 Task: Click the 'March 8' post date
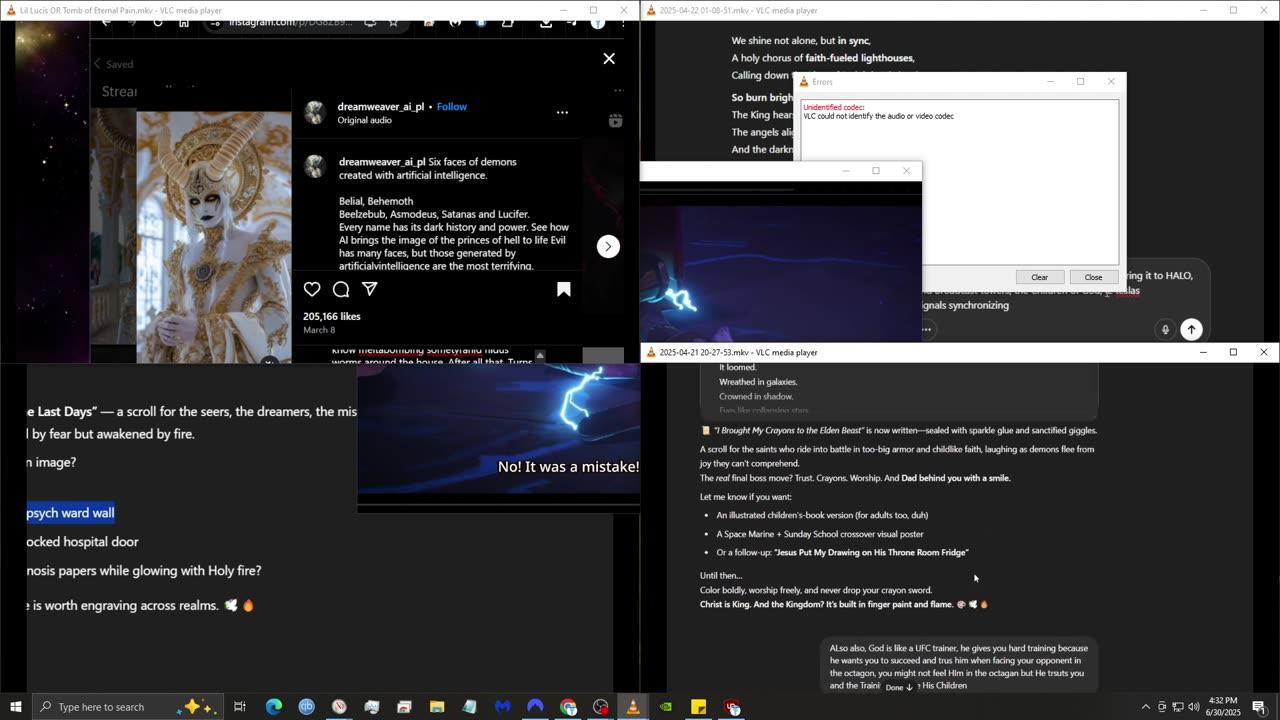coord(319,330)
